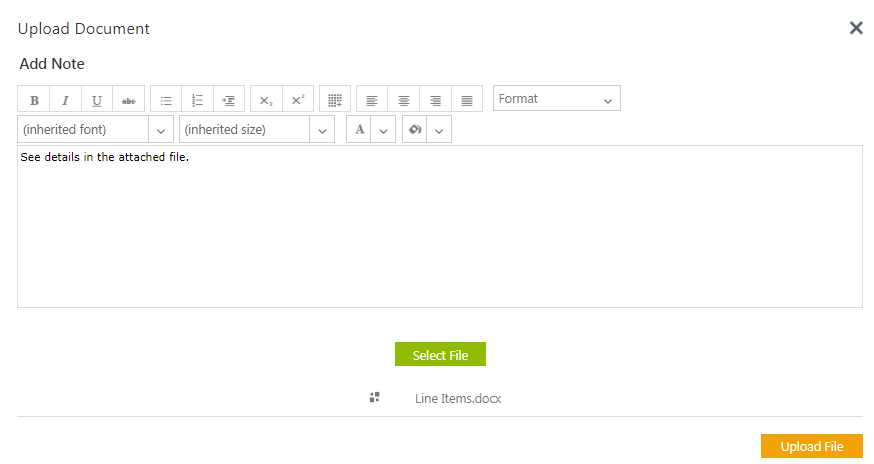This screenshot has width=874, height=464.
Task: Close the Upload Document dialog
Action: (856, 28)
